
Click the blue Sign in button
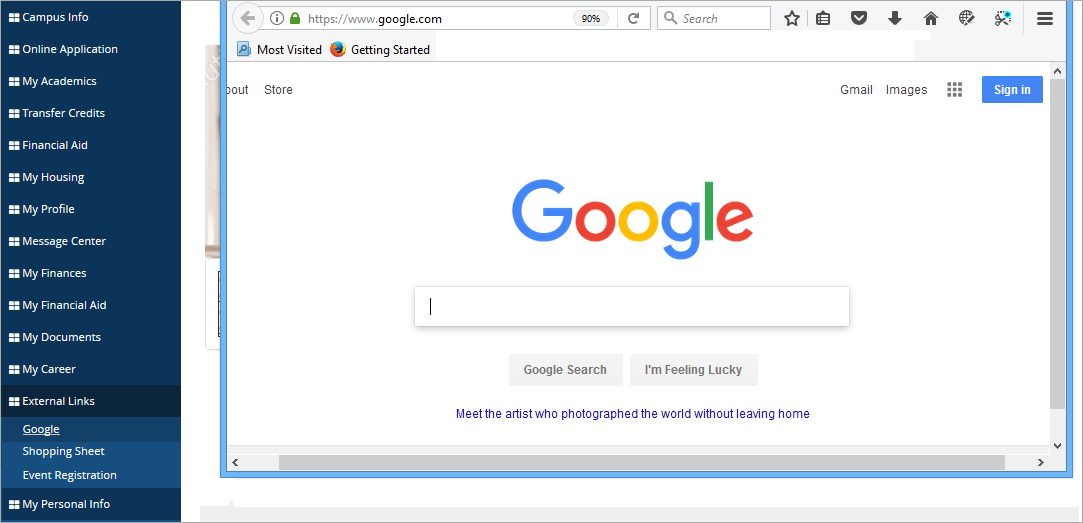1012,90
